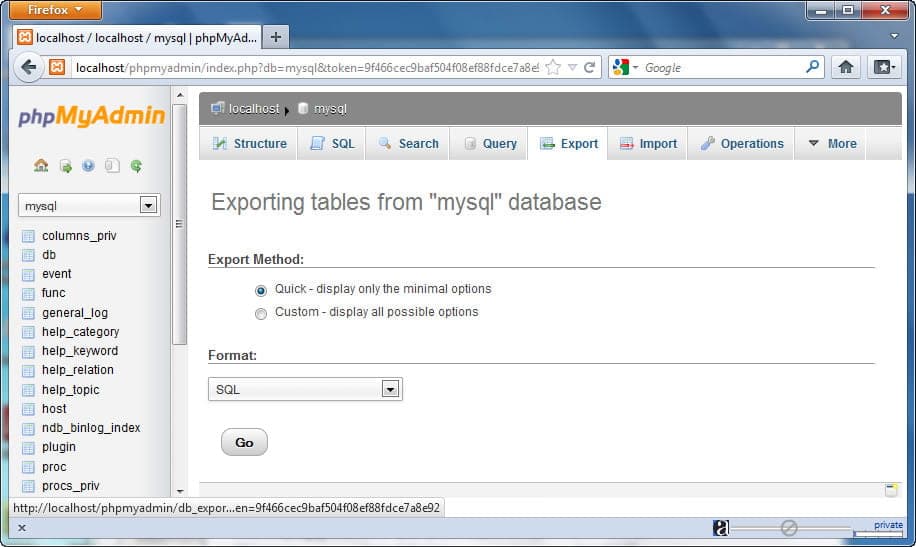Image resolution: width=916 pixels, height=547 pixels.
Task: Show URL history dropdown arrow
Action: point(572,67)
